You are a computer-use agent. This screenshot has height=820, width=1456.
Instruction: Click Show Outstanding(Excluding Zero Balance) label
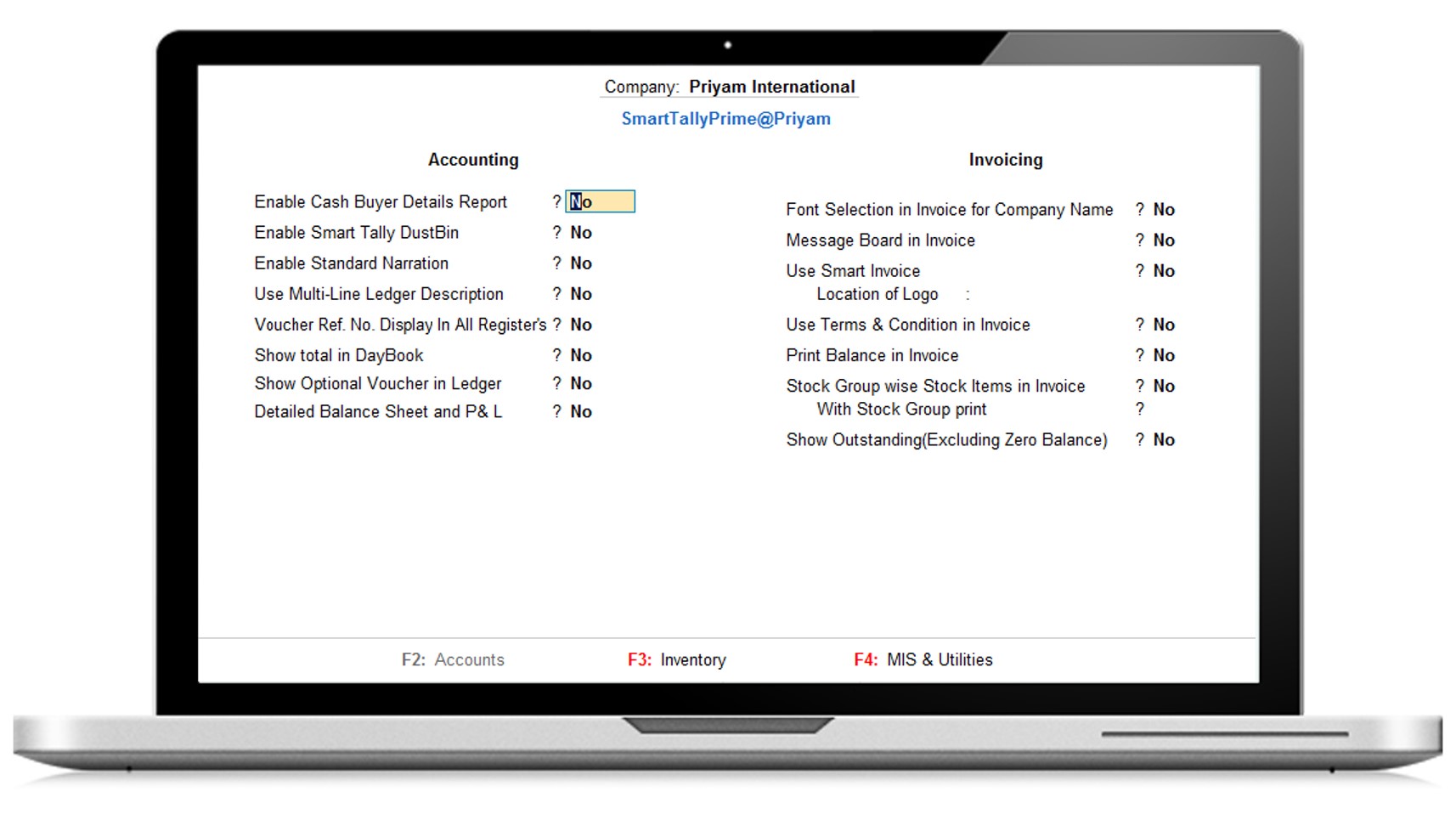pyautogui.click(x=947, y=440)
